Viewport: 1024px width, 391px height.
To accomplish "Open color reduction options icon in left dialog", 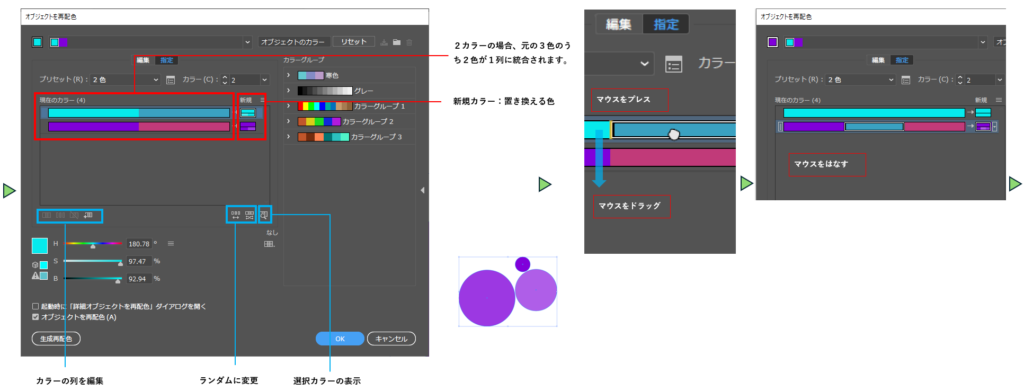I will click(170, 80).
